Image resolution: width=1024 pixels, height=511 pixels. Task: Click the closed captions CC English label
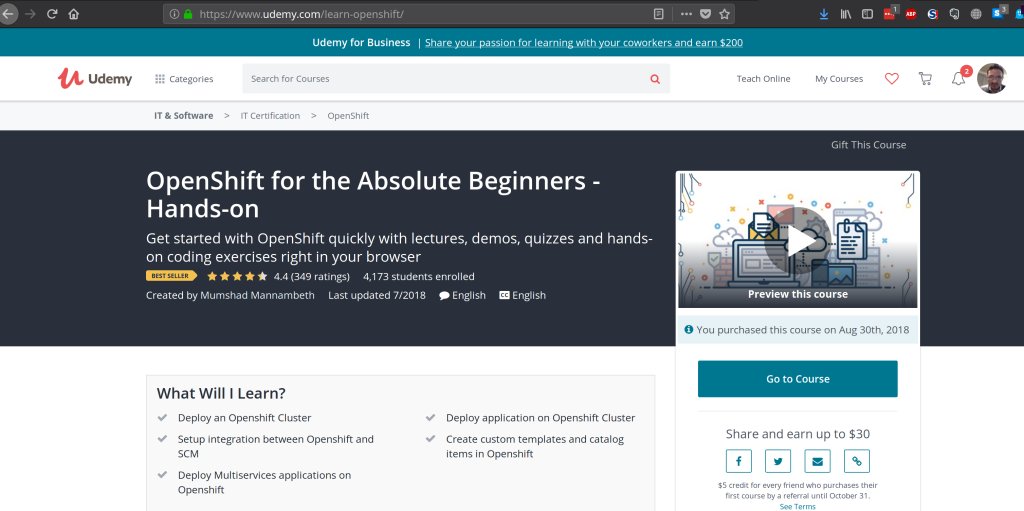click(x=522, y=295)
